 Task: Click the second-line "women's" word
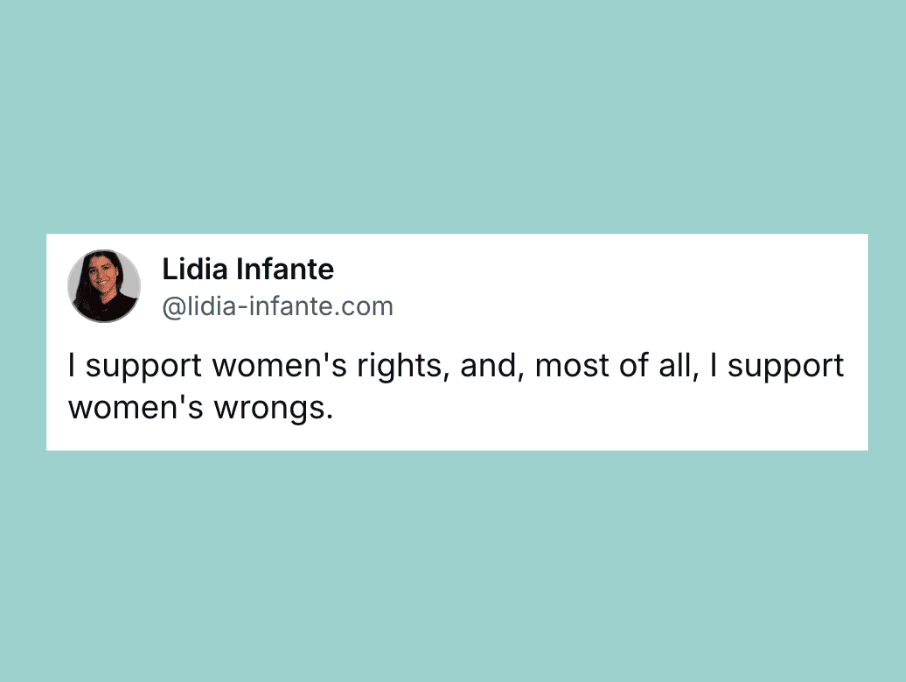coord(136,407)
